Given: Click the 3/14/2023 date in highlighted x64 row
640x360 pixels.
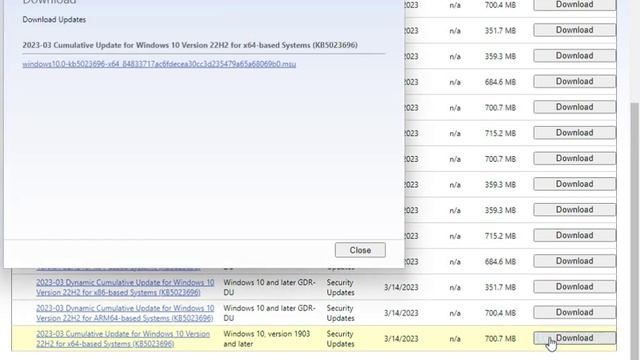Looking at the screenshot, I should click(401, 339).
